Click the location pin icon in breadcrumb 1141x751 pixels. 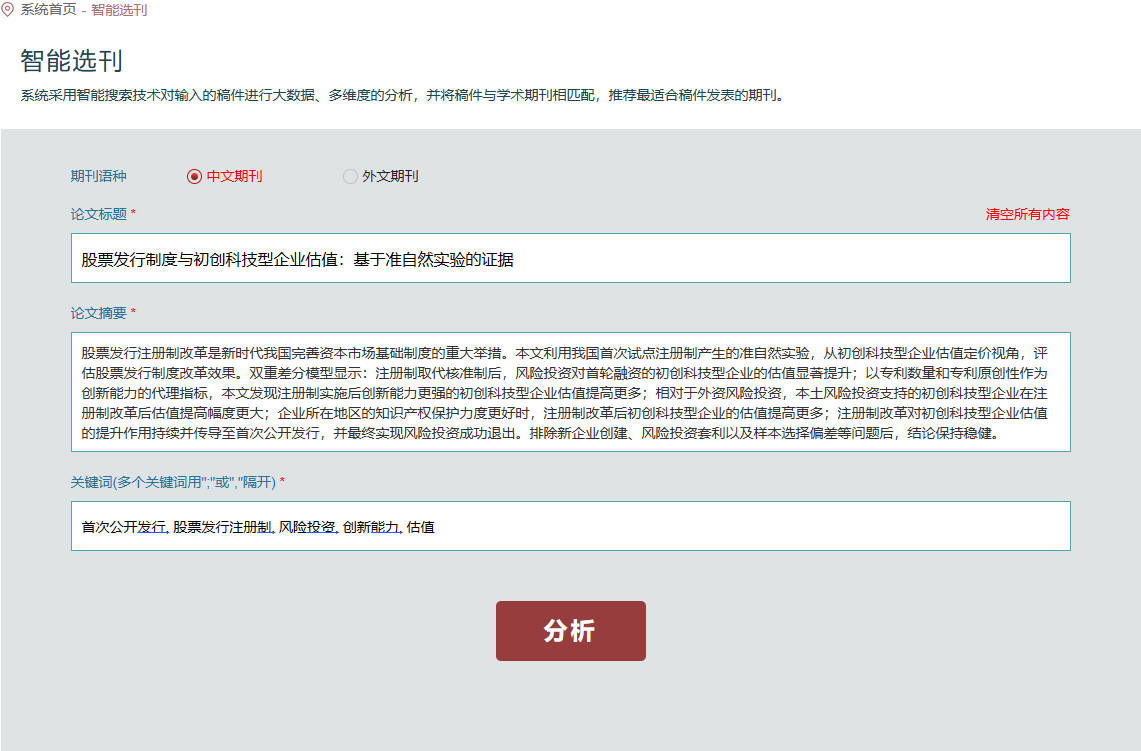(x=8, y=10)
